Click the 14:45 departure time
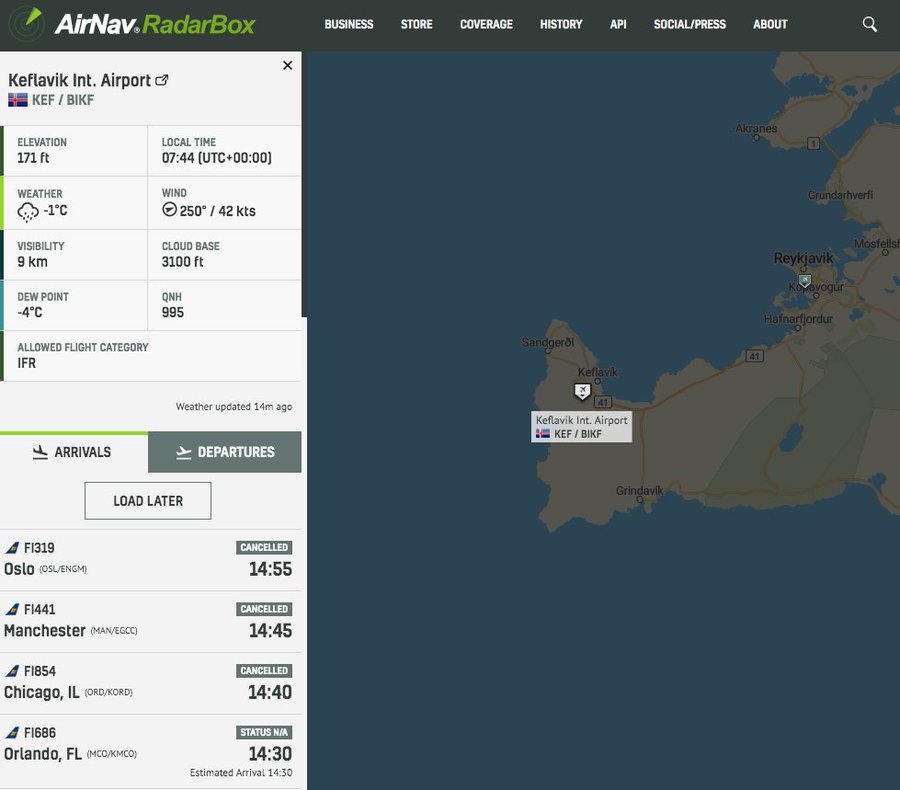 coord(270,630)
